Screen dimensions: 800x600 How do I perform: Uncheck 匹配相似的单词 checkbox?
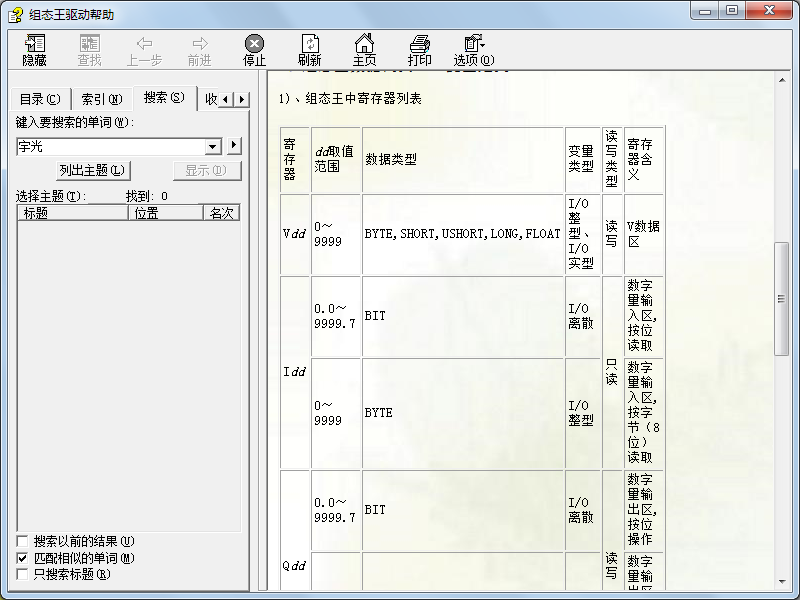(22, 558)
